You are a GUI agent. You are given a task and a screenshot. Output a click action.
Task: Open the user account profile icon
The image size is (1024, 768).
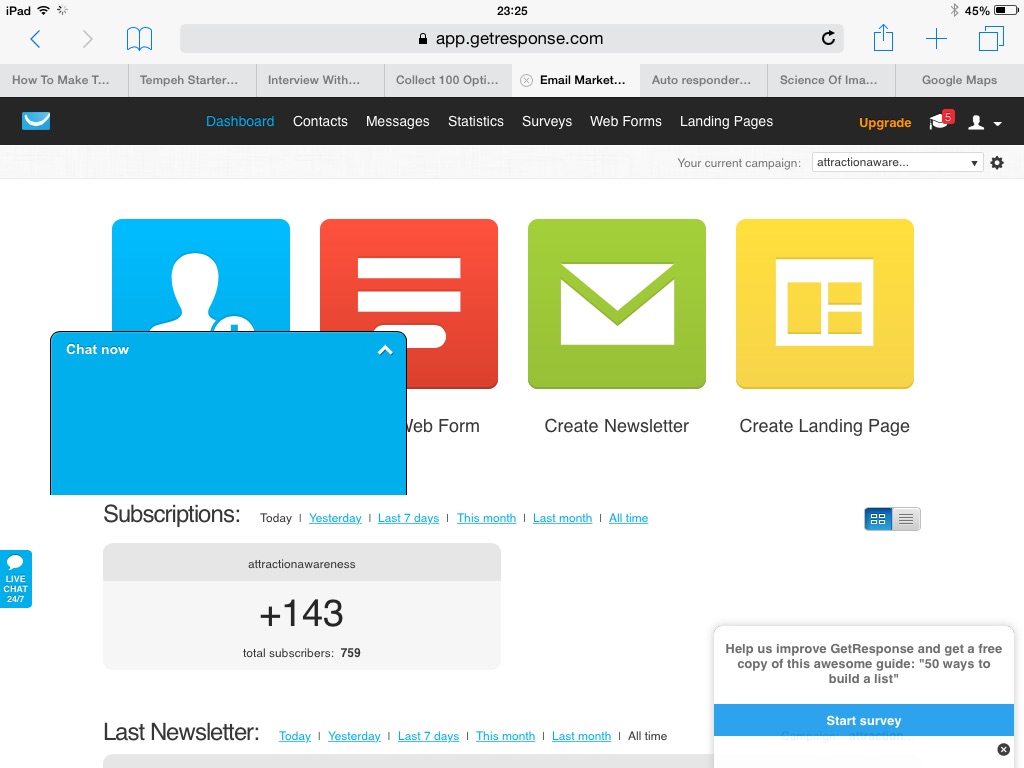pos(976,122)
